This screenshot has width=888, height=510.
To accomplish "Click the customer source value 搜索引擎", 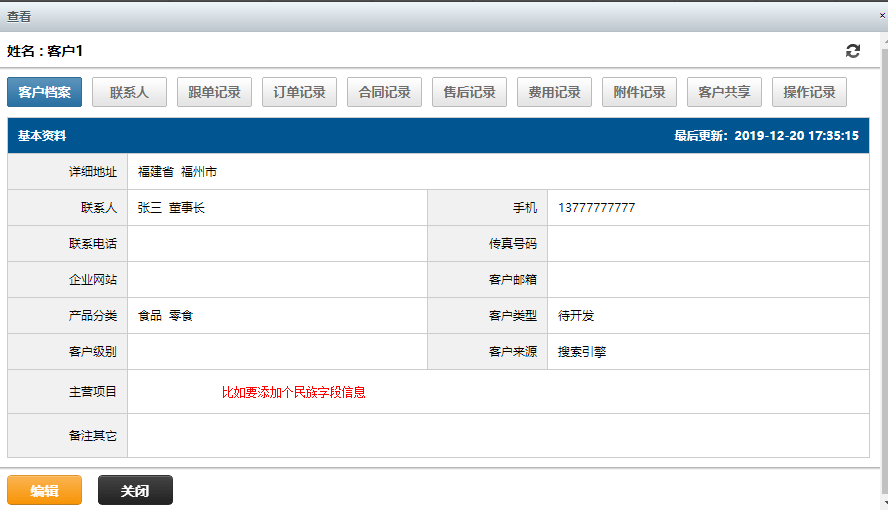I will 582,352.
